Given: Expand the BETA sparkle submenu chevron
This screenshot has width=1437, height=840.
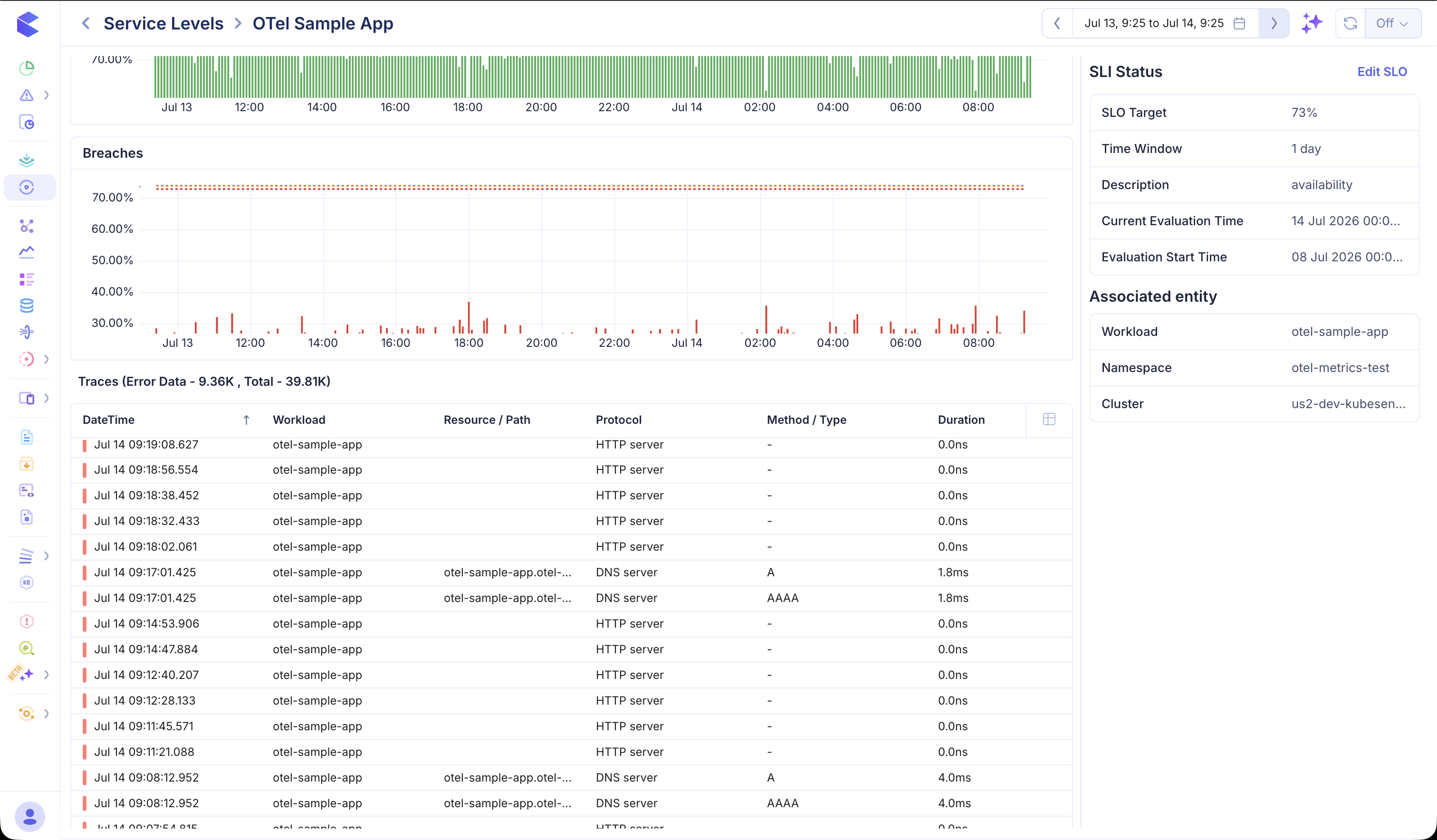Looking at the screenshot, I should pyautogui.click(x=47, y=675).
